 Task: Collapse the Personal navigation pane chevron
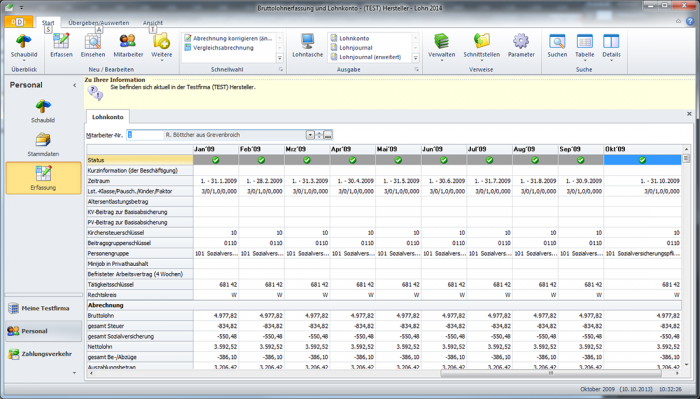tap(75, 85)
